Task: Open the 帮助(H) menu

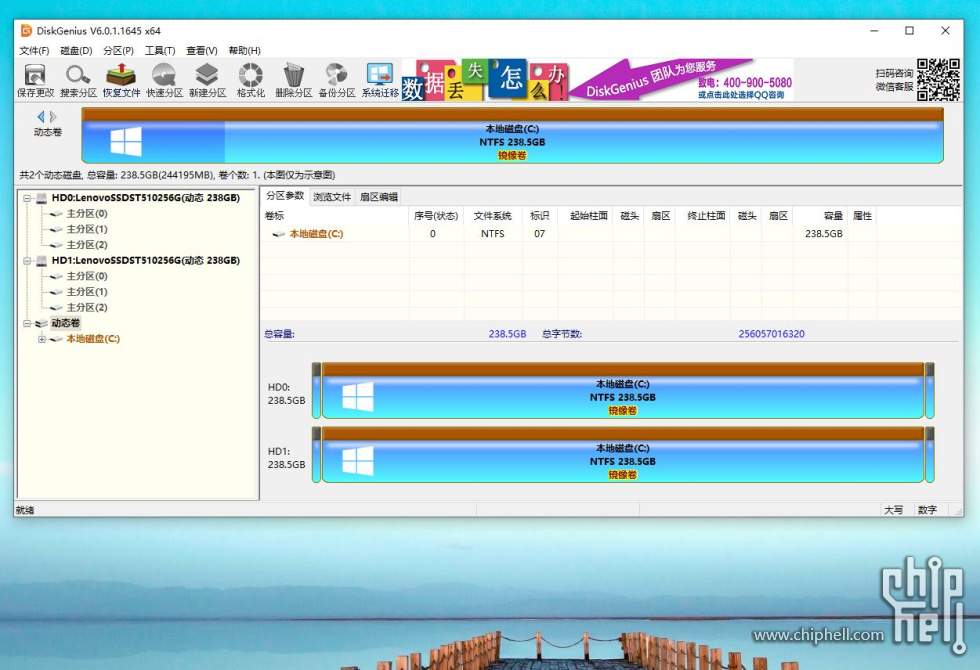Action: pyautogui.click(x=244, y=51)
